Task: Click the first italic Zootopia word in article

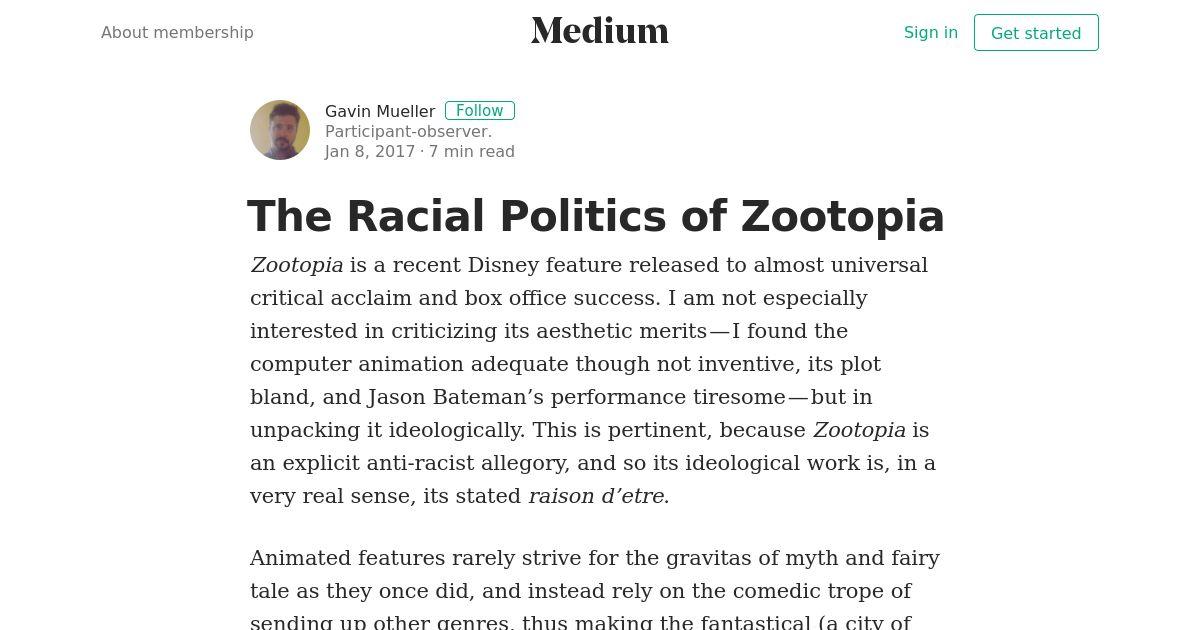Action: [297, 265]
